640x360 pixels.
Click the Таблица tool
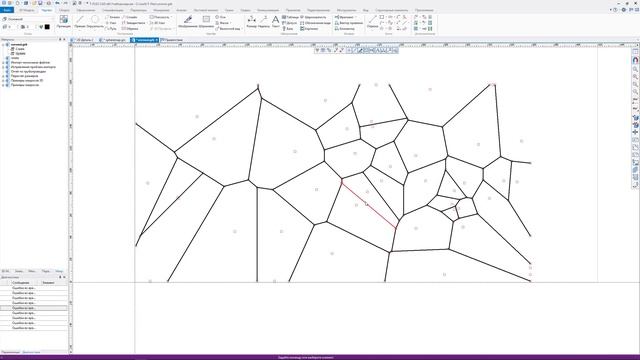pyautogui.click(x=290, y=17)
